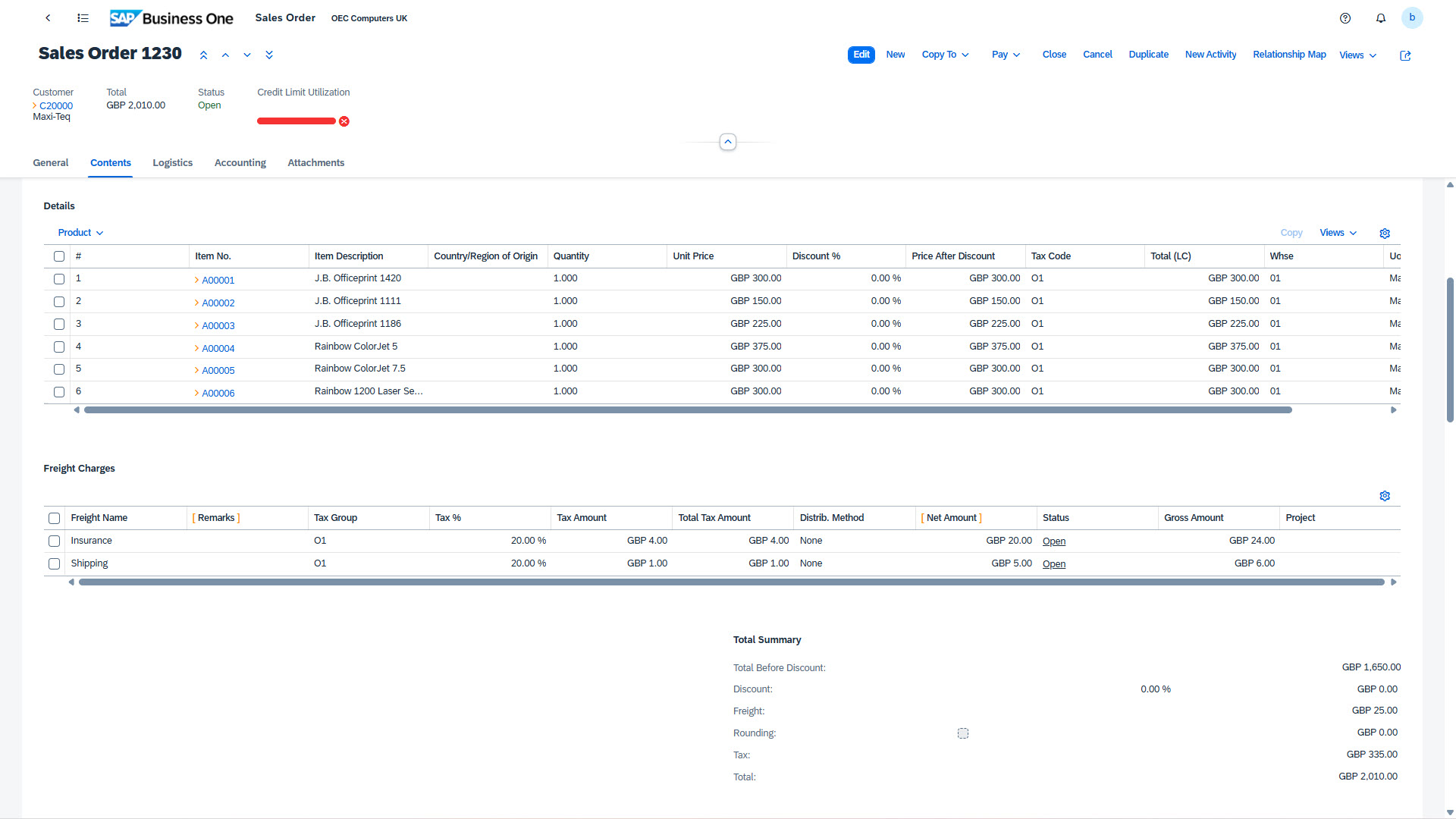
Task: Expand the Copy To dropdown
Action: click(945, 55)
